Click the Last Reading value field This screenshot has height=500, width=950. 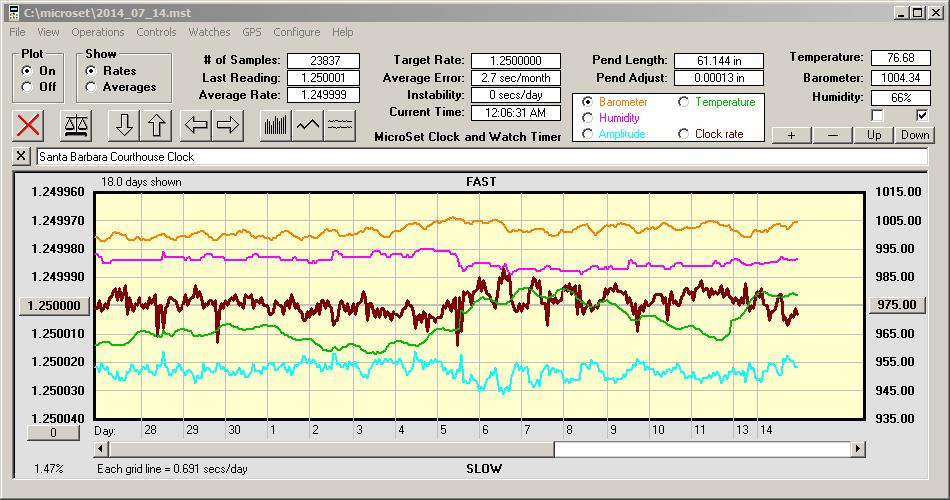pos(324,78)
